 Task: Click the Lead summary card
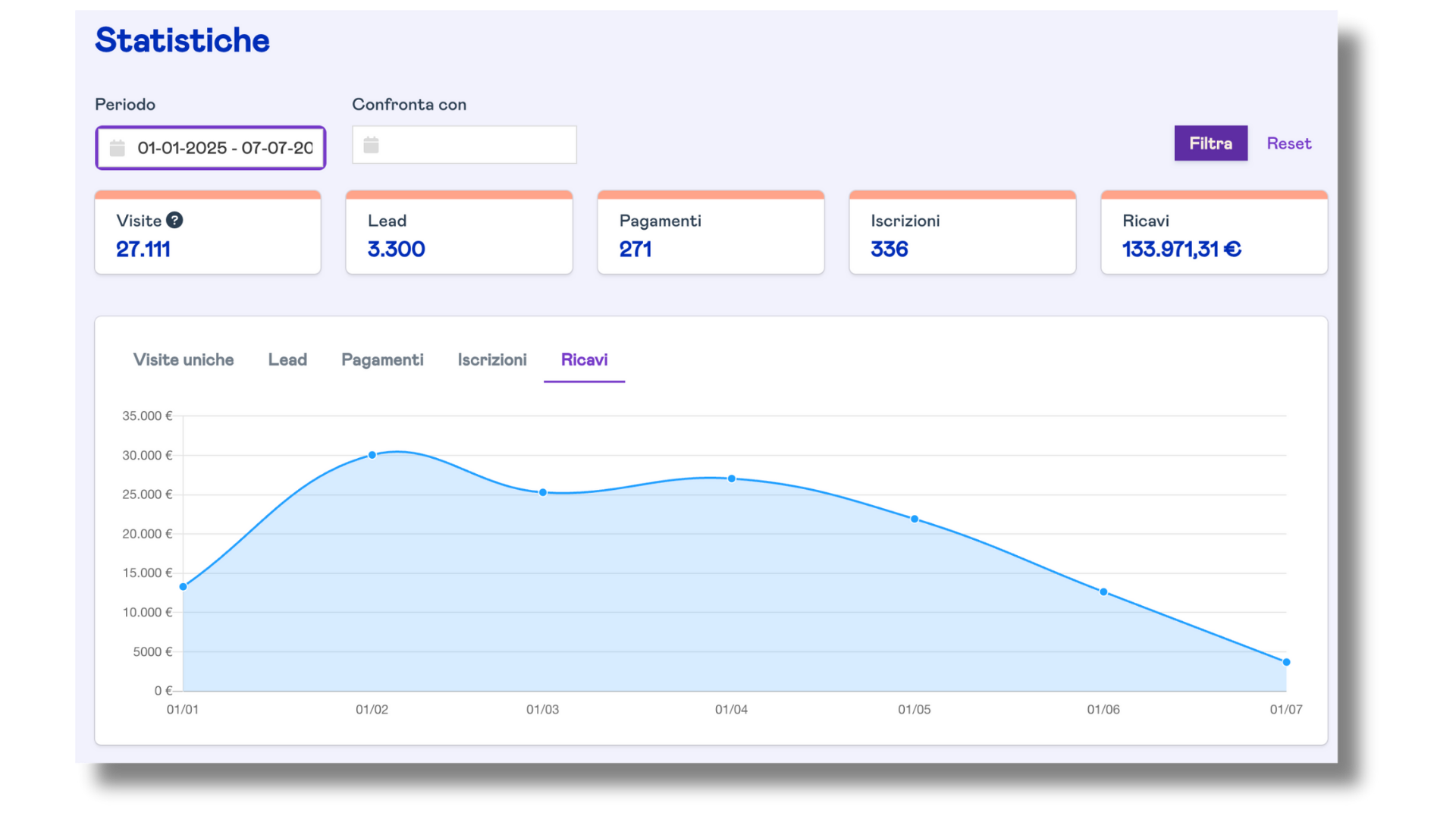(x=459, y=235)
